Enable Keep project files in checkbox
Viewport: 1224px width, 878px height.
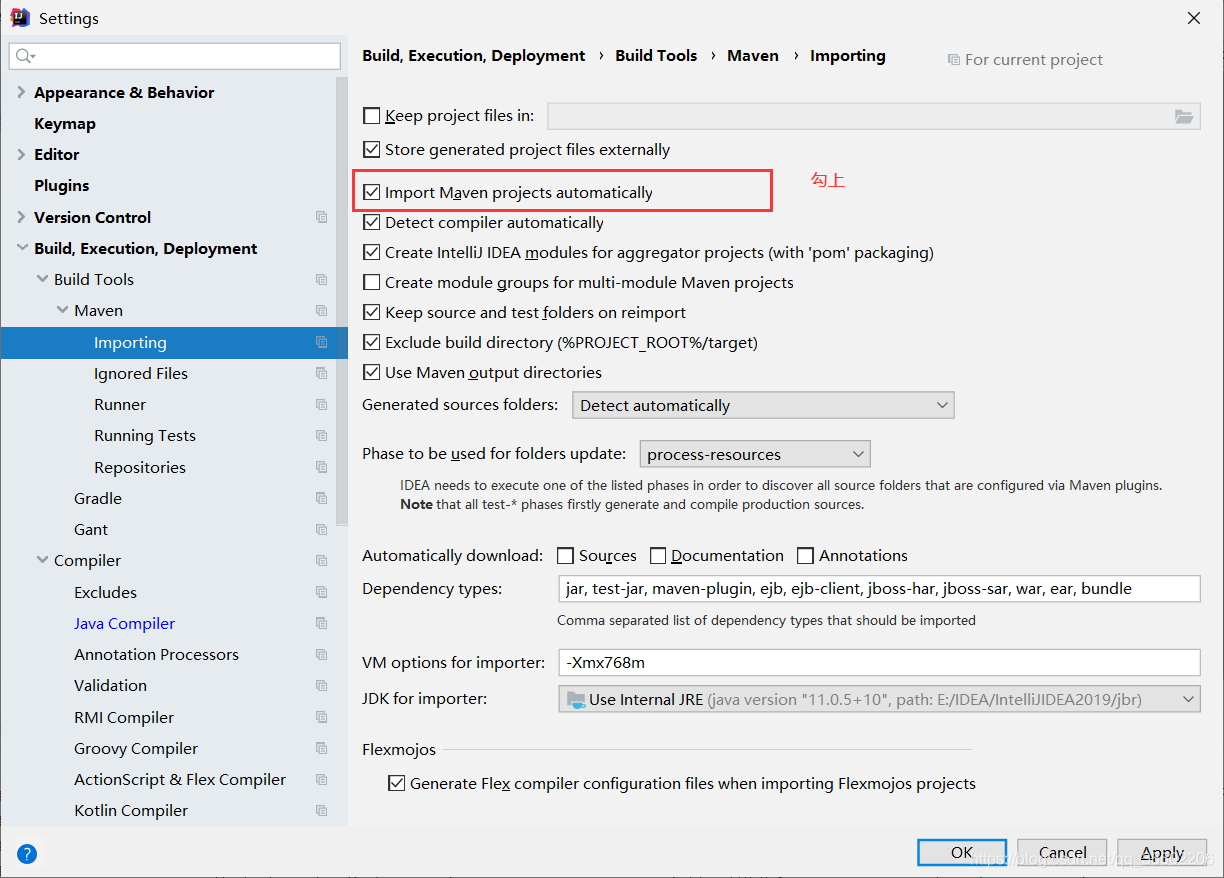[371, 116]
